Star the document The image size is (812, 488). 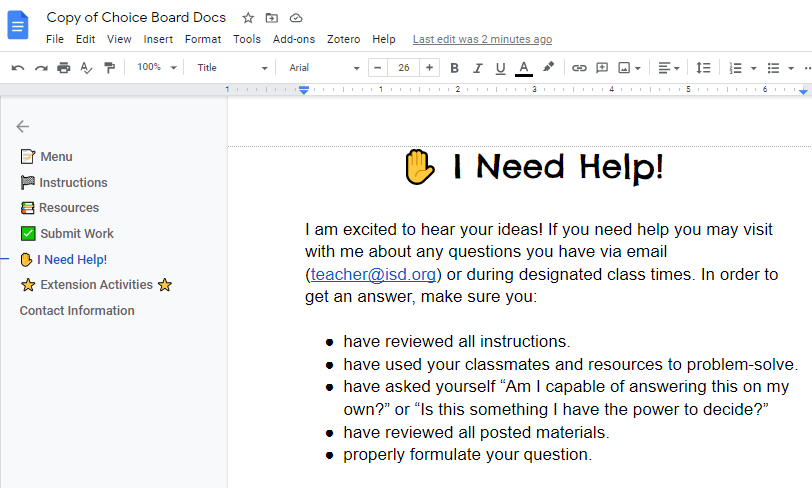point(248,18)
